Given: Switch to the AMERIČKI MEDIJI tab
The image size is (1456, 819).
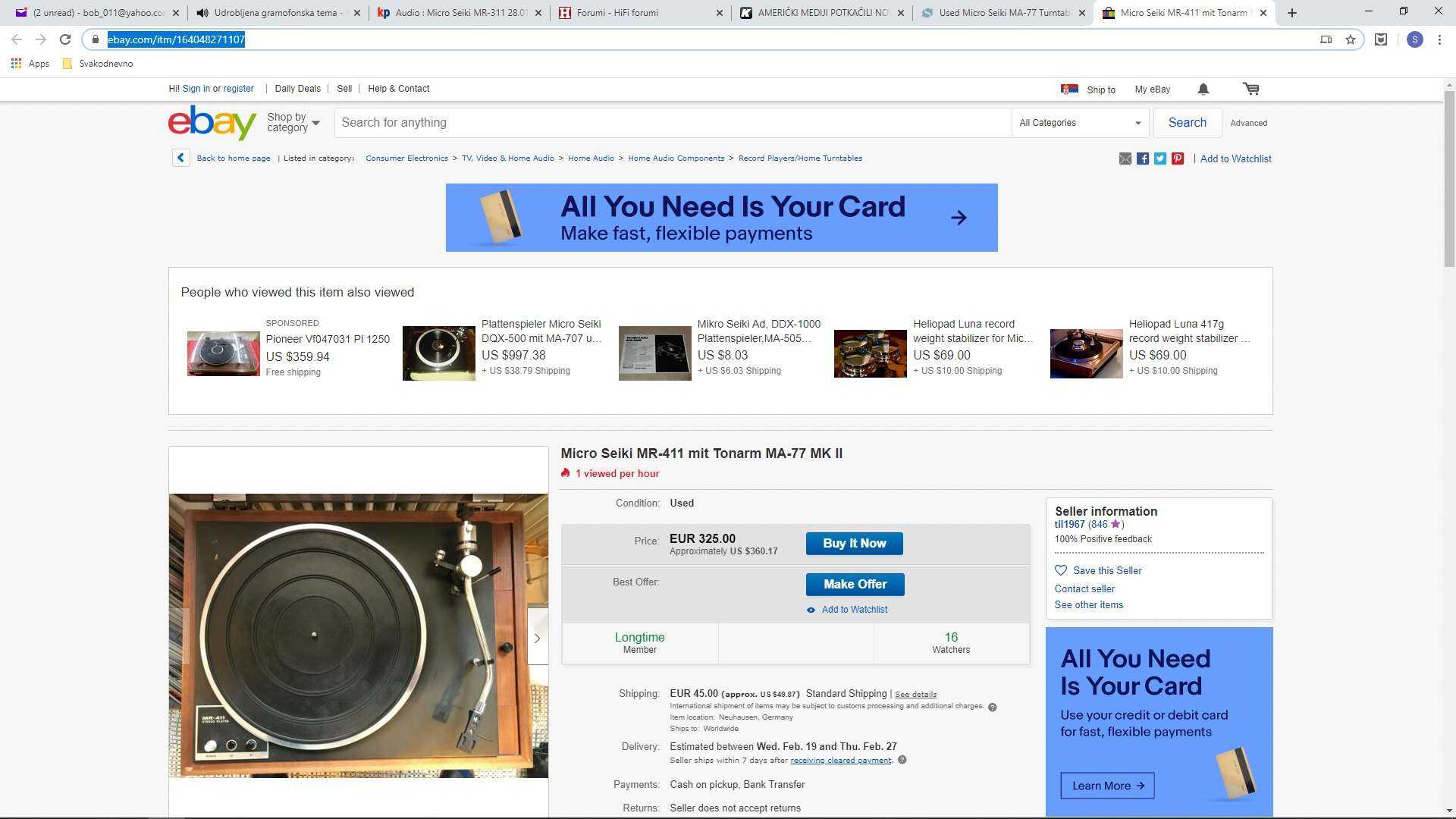Looking at the screenshot, I should (x=821, y=13).
